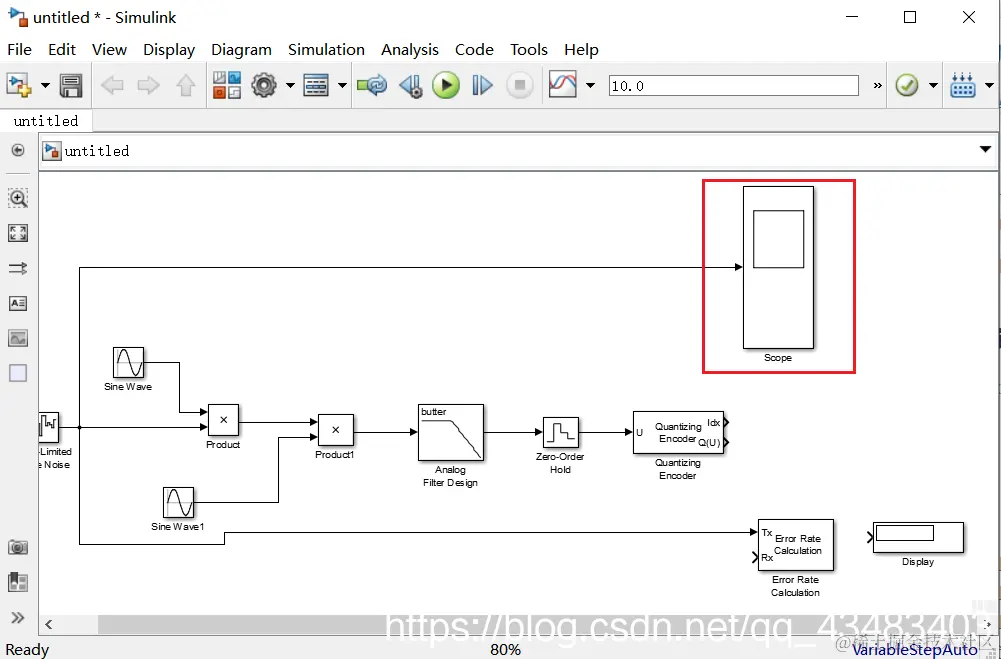Select the Band-Limited White Noise block
The width and height of the screenshot is (1001, 659).
coord(49,428)
